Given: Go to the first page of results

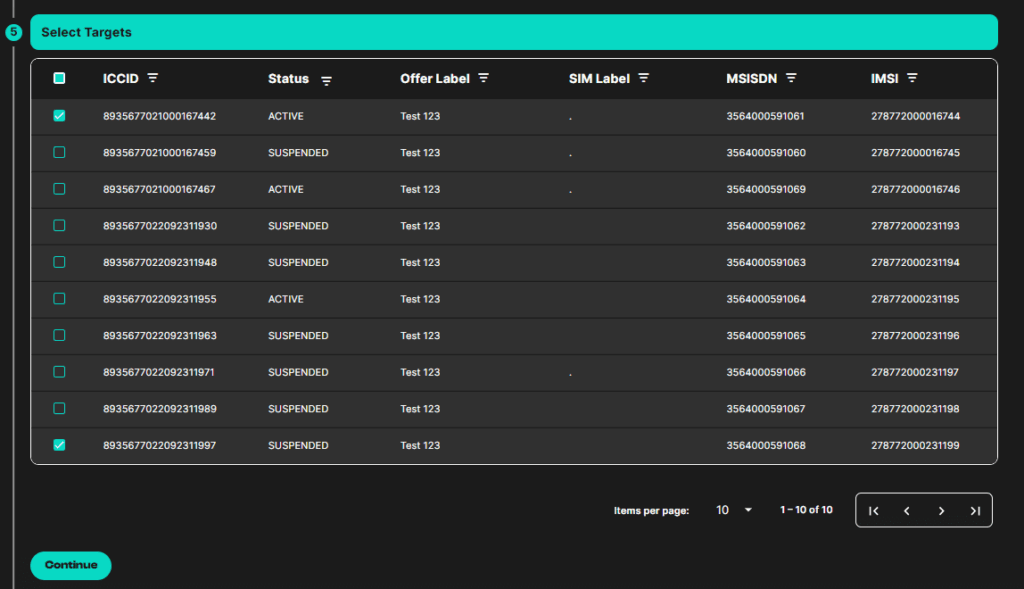Looking at the screenshot, I should point(874,510).
